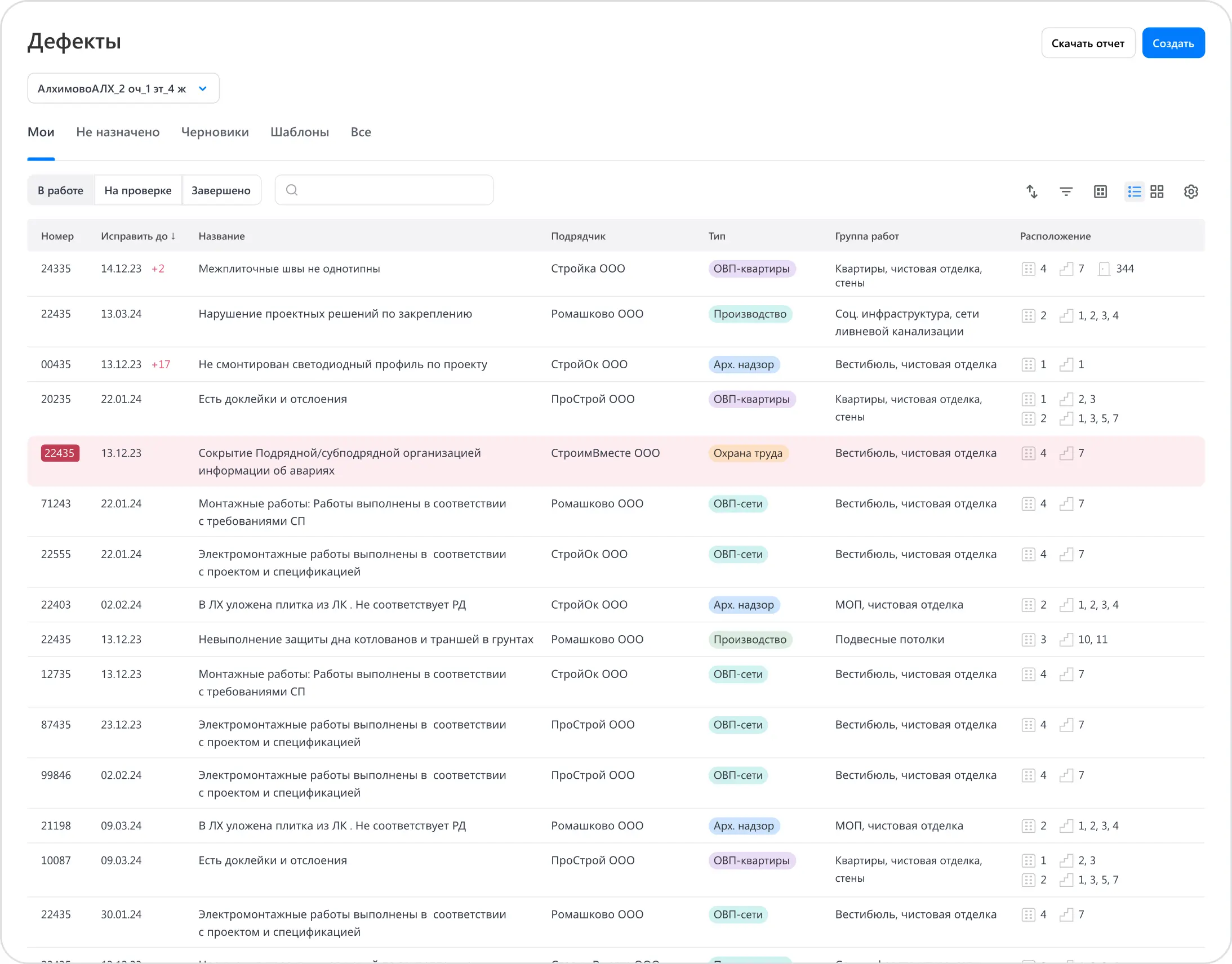Open the filter lines icon
This screenshot has width=1232, height=964.
pyautogui.click(x=1066, y=191)
